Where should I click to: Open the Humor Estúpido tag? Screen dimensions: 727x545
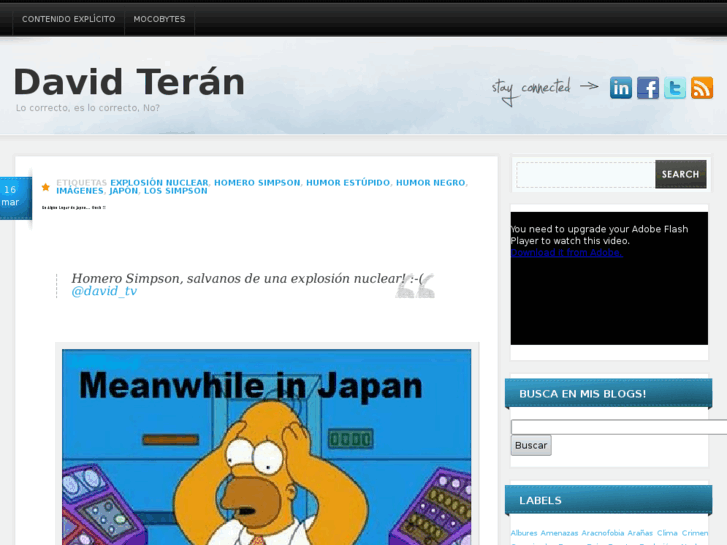(348, 183)
